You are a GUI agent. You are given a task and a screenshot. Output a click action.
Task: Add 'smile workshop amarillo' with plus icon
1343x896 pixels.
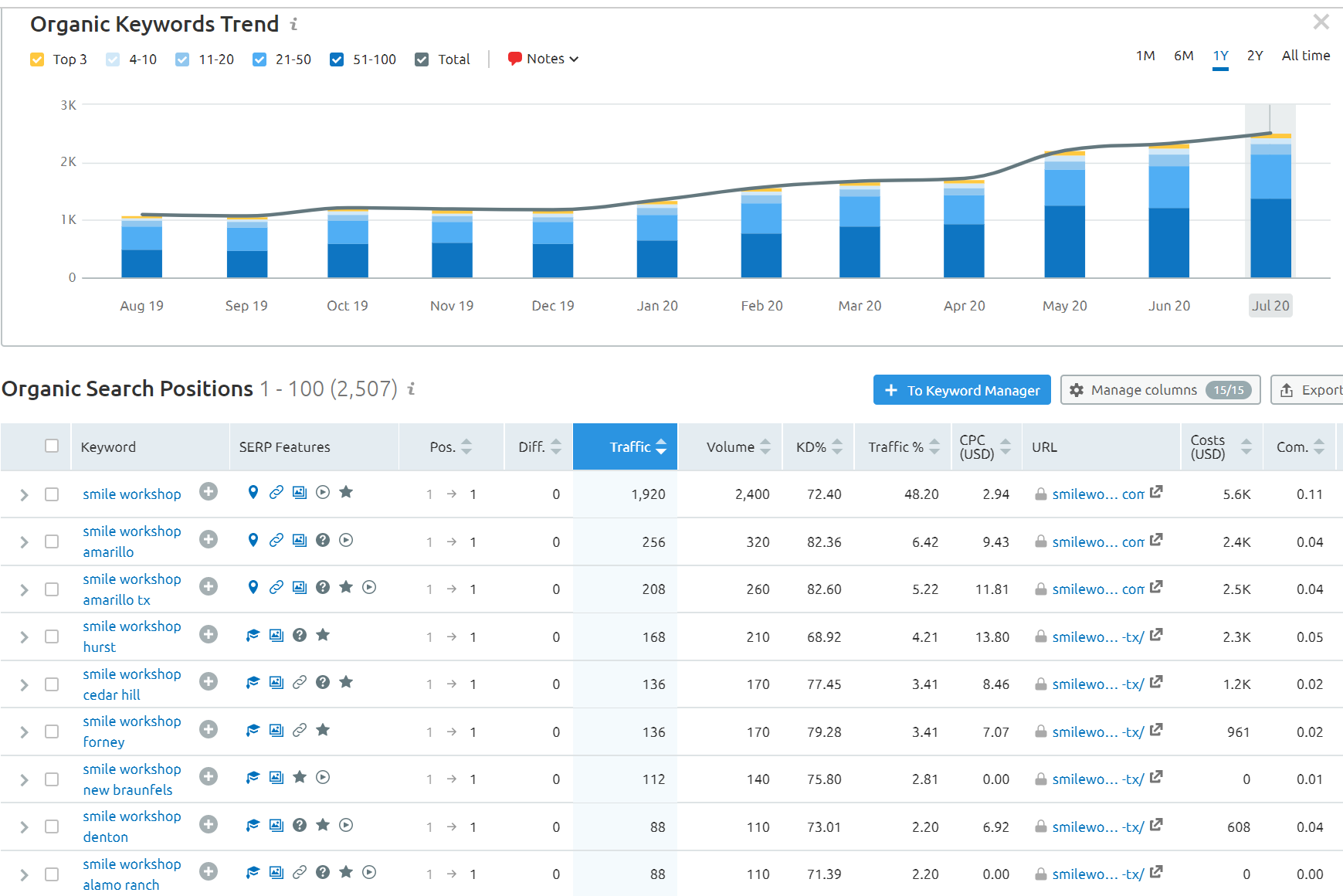209,539
